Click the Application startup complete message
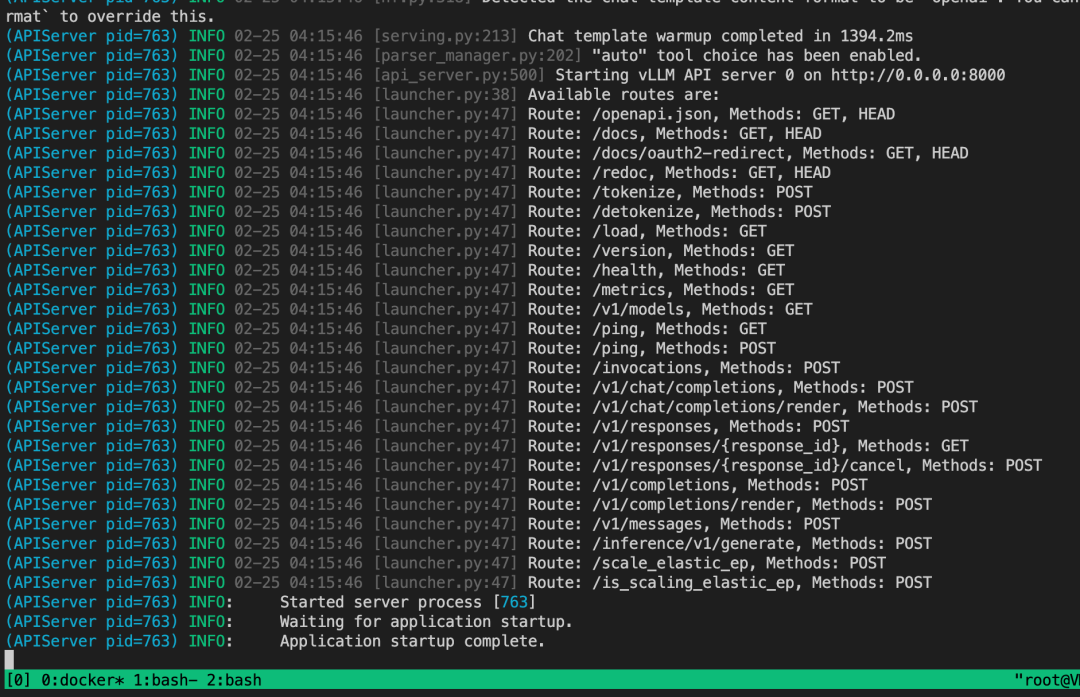The width and height of the screenshot is (1080, 697). (413, 641)
